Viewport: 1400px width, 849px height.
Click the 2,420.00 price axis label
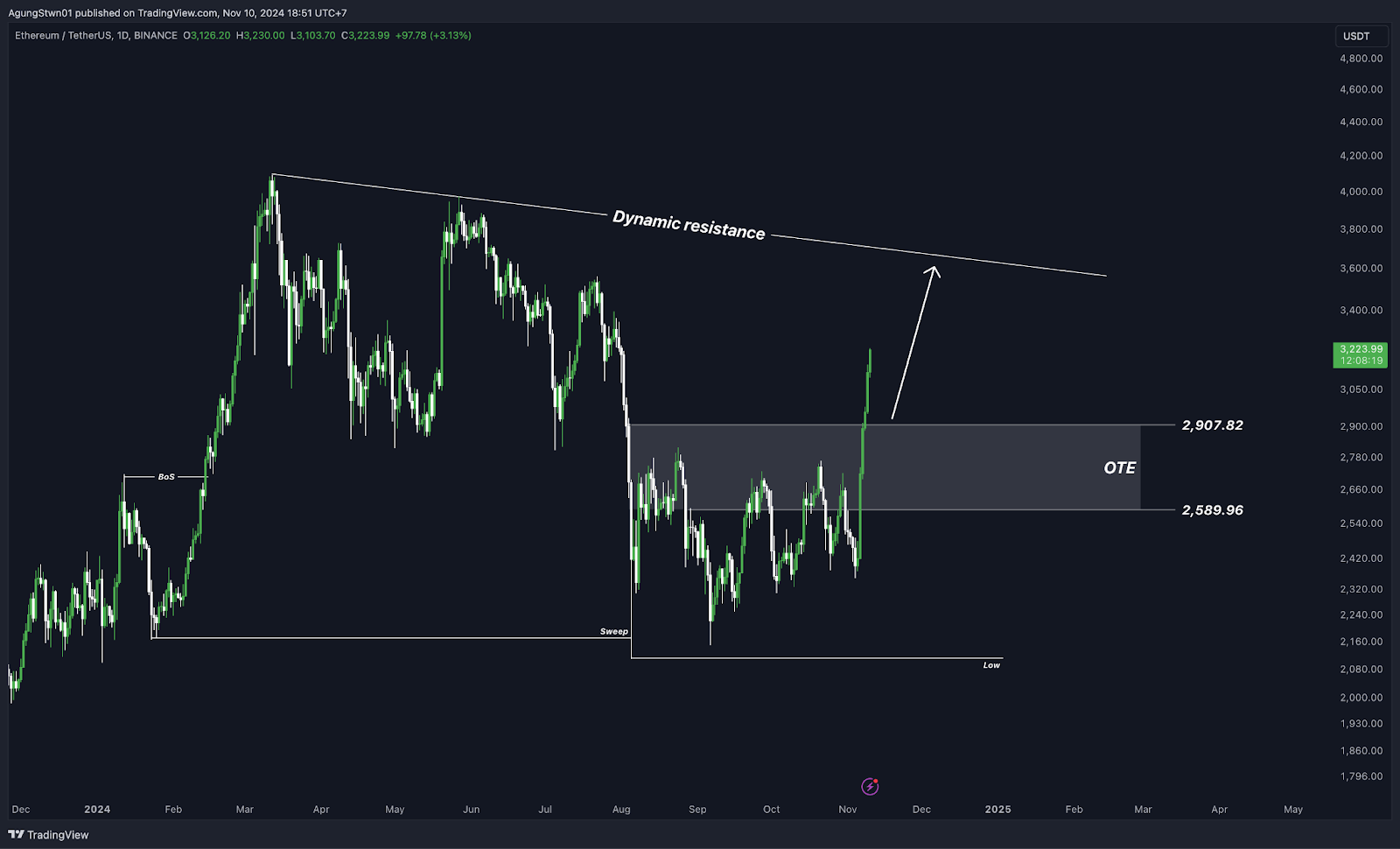[1361, 558]
